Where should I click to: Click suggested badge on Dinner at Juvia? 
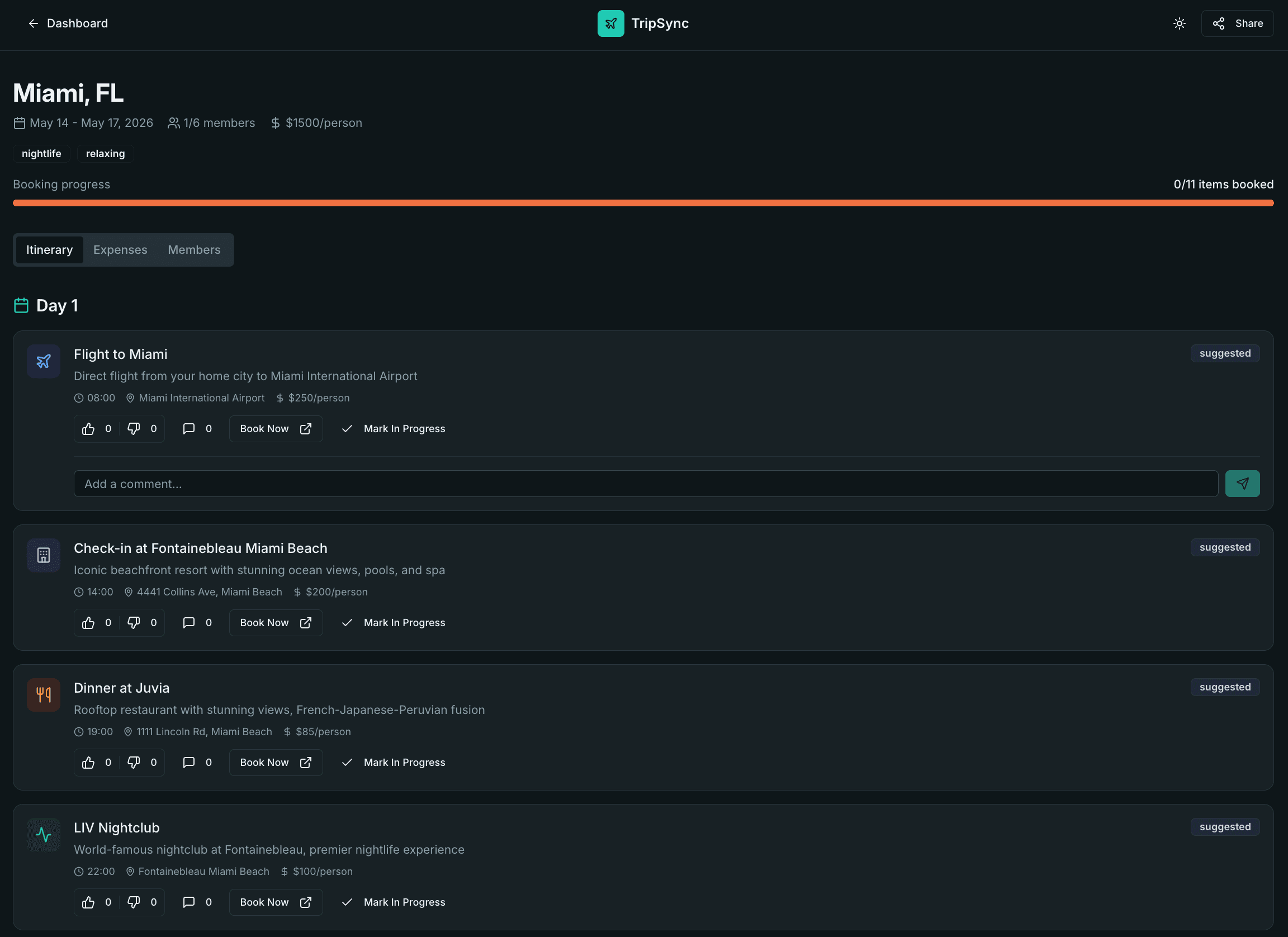click(1225, 687)
